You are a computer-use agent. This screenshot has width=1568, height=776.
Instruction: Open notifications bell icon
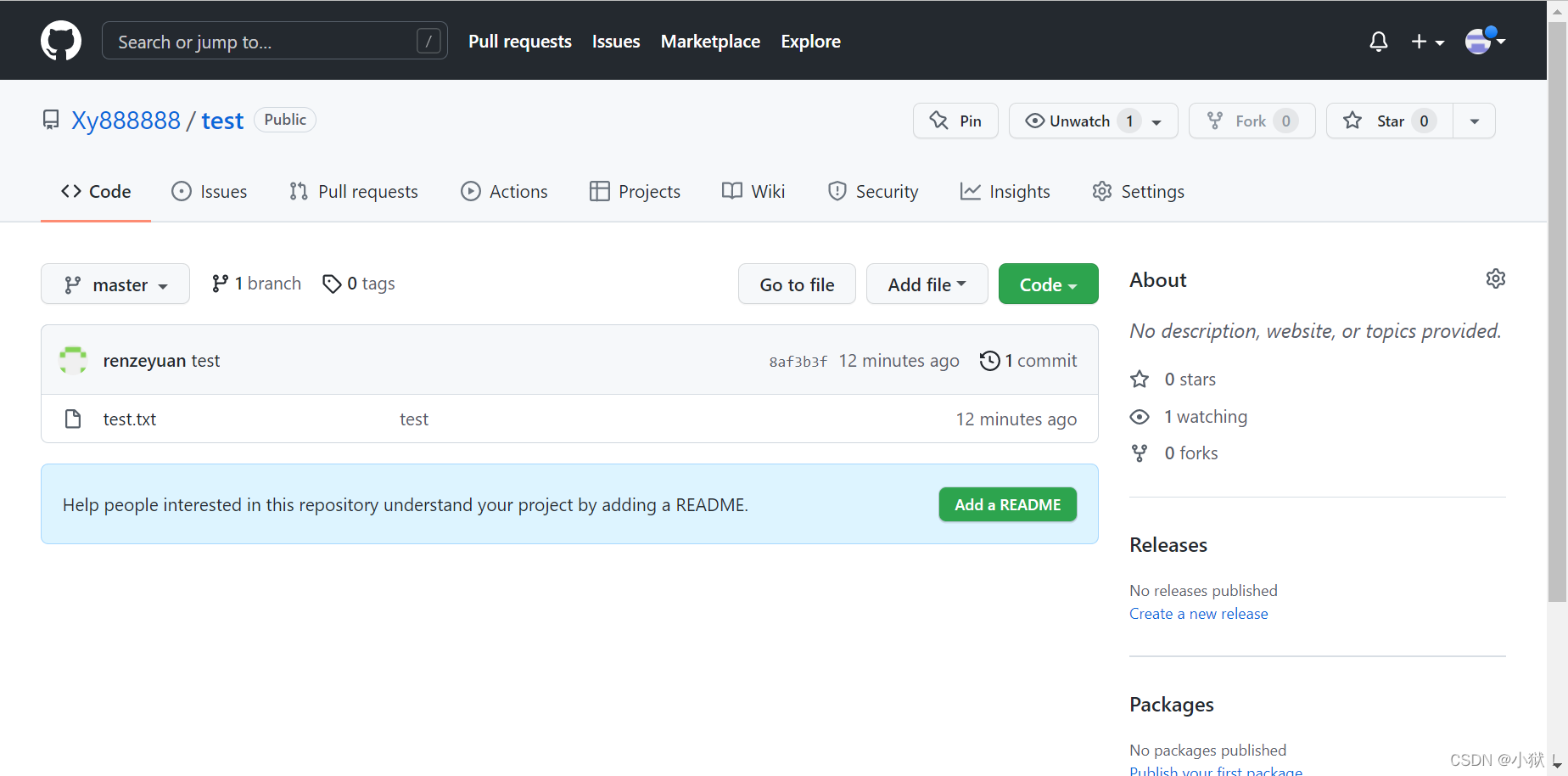[1379, 41]
